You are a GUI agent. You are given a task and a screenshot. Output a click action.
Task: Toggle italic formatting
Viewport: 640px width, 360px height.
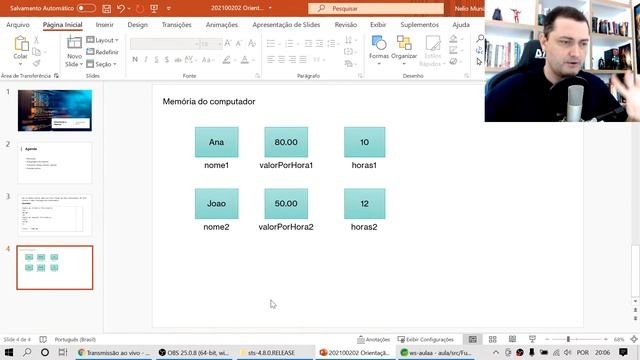(146, 60)
